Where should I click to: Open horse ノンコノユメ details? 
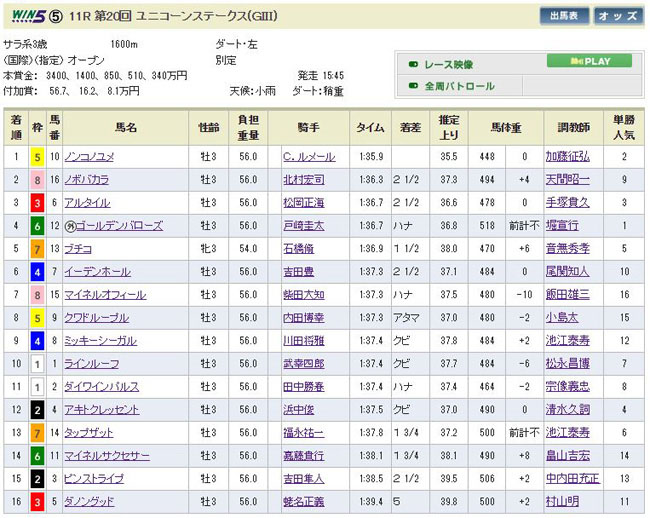coord(93,157)
